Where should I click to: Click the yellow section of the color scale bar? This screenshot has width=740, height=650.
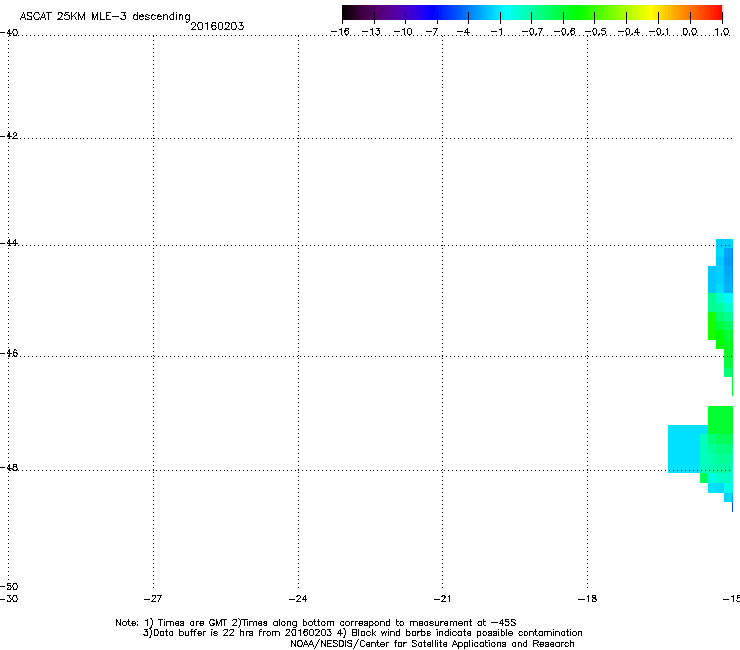[651, 13]
